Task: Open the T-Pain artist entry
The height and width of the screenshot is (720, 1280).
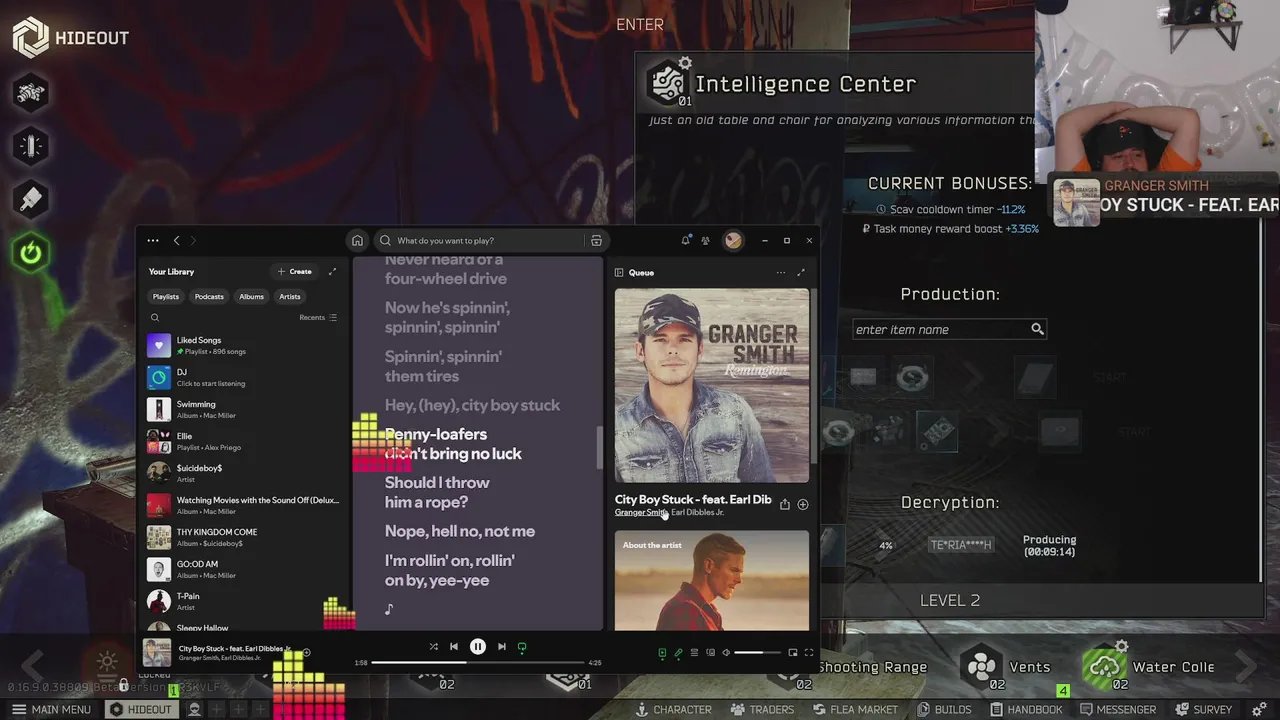Action: coord(243,602)
